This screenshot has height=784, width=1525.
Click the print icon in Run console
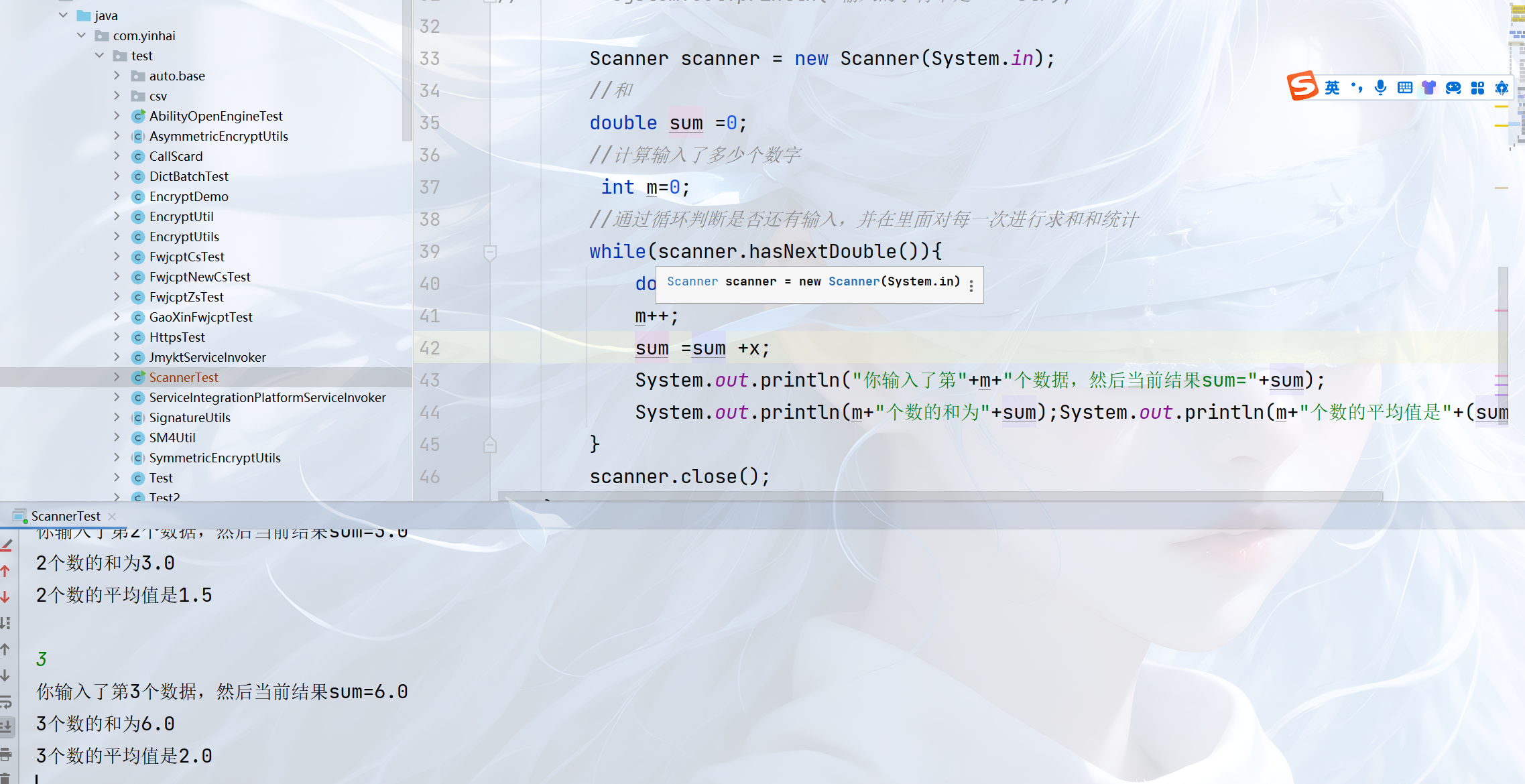point(6,754)
